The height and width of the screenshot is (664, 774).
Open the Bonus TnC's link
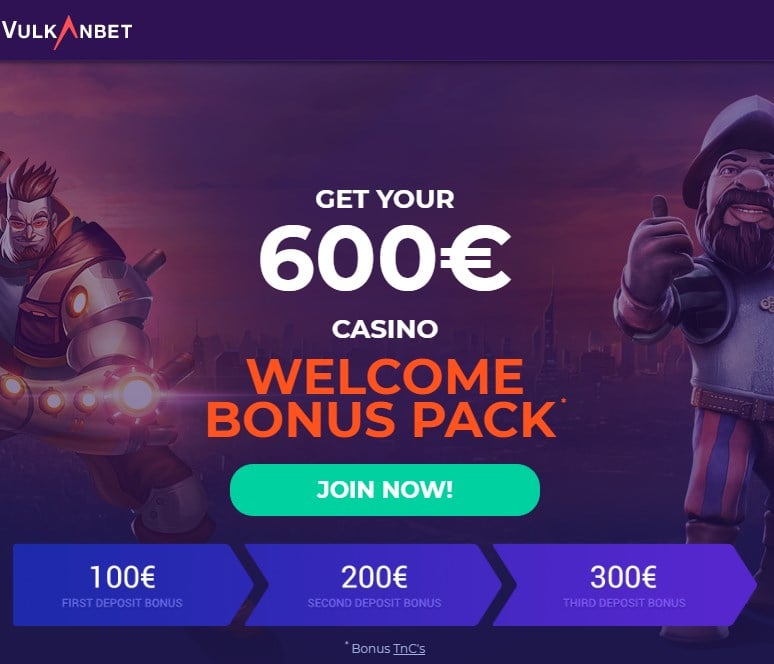coord(409,648)
